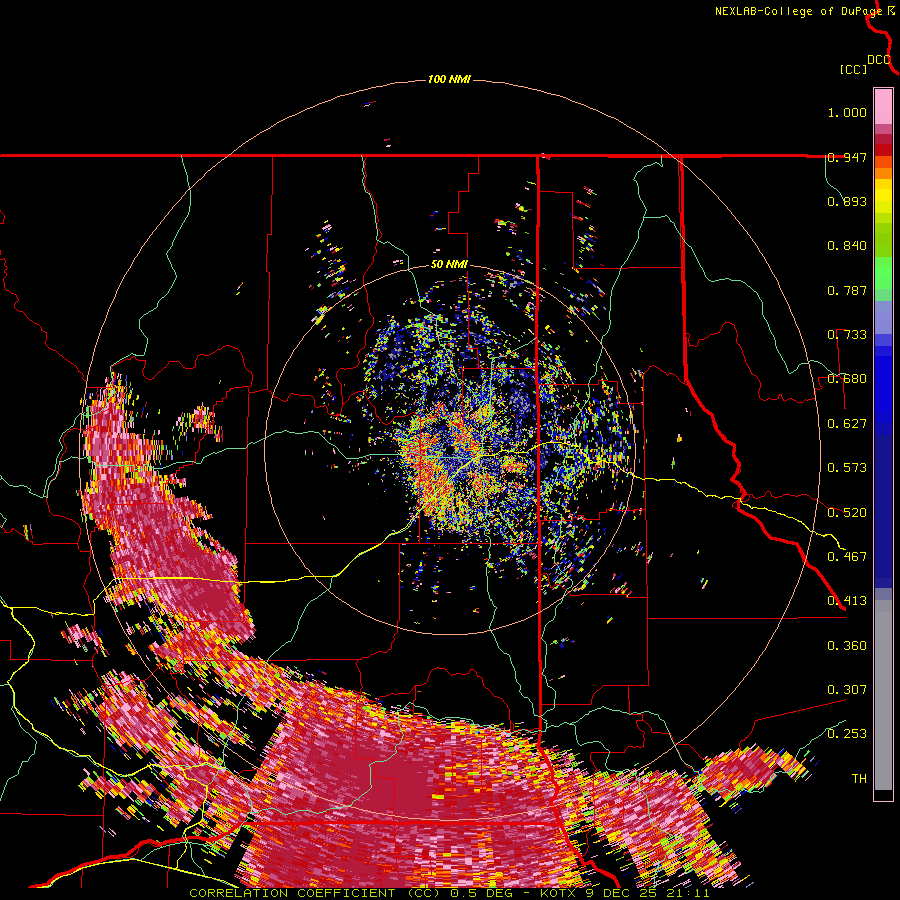Click the DCC label above the color scale

pyautogui.click(x=879, y=60)
